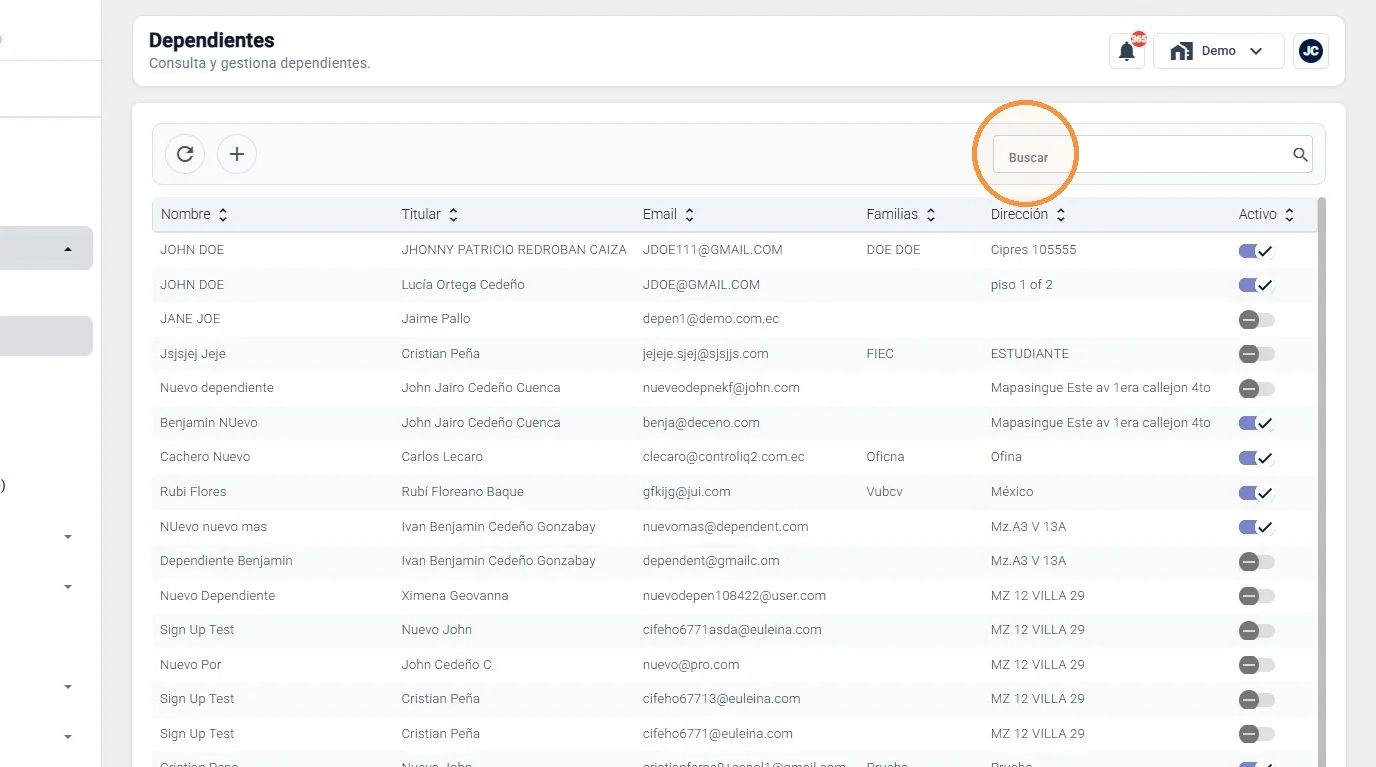Sort by Activo column arrows
This screenshot has height=767, width=1376.
pyautogui.click(x=1289, y=215)
